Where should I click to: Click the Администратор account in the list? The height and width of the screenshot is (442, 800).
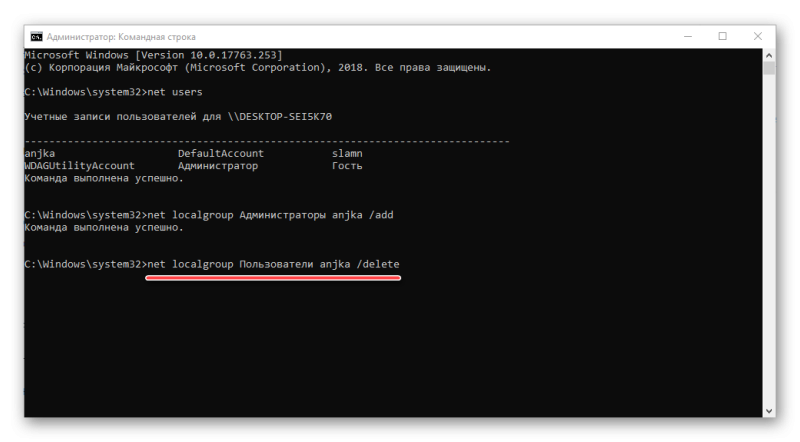[218, 166]
